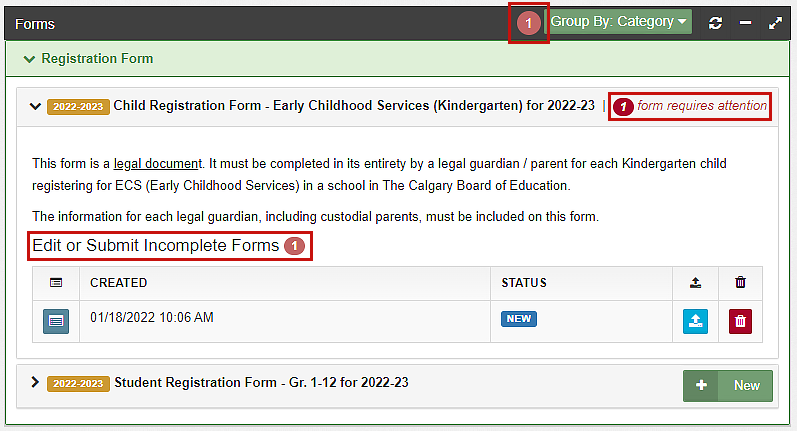
Task: Click the 'form requires attention' alert
Action: pos(692,106)
